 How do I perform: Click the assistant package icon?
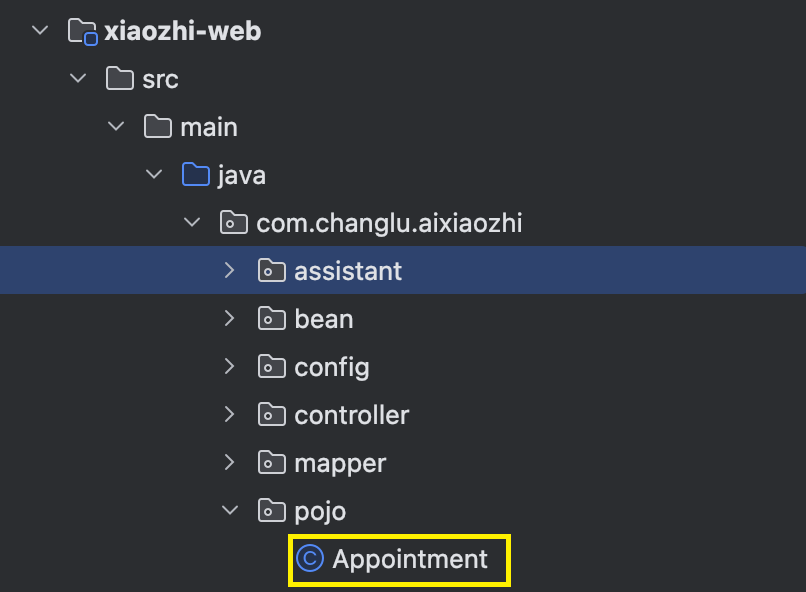click(x=271, y=270)
